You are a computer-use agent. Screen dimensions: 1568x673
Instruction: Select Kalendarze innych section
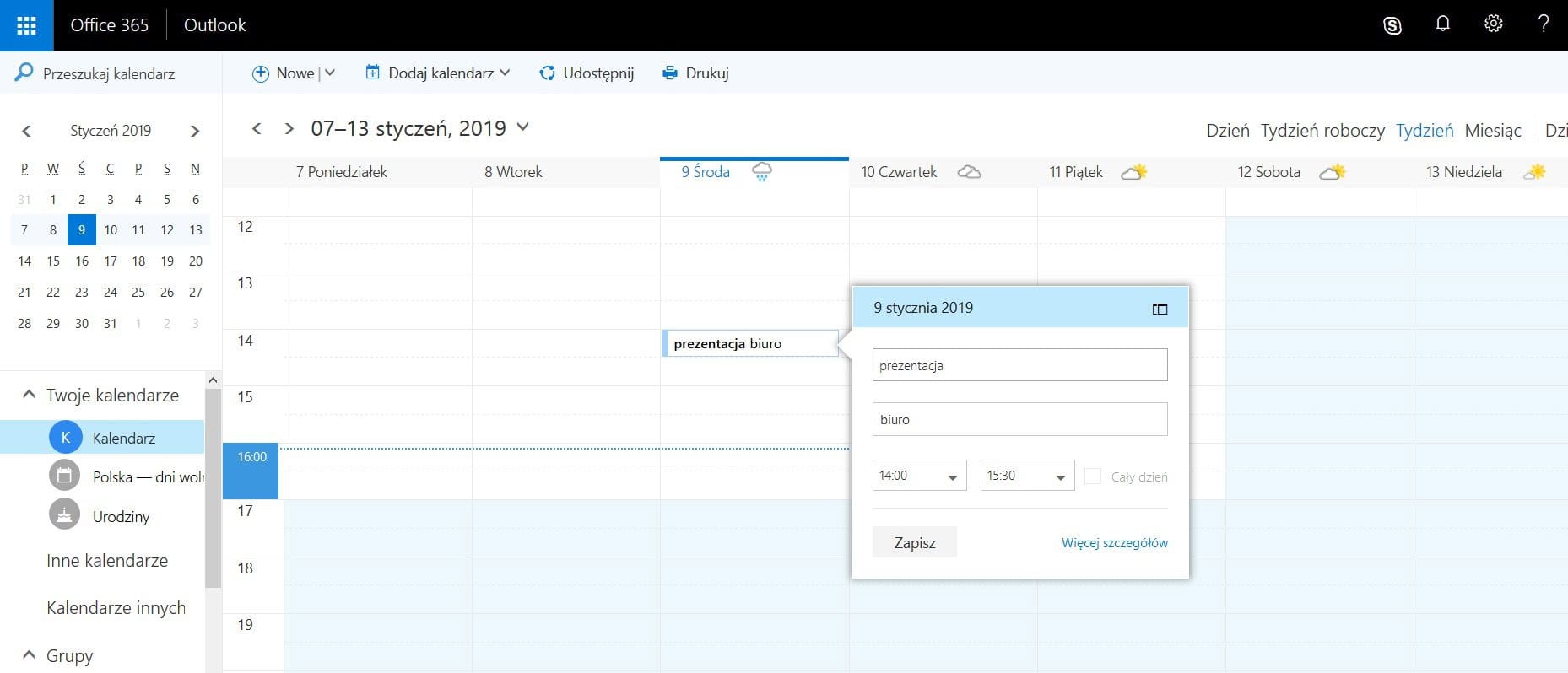click(x=116, y=607)
